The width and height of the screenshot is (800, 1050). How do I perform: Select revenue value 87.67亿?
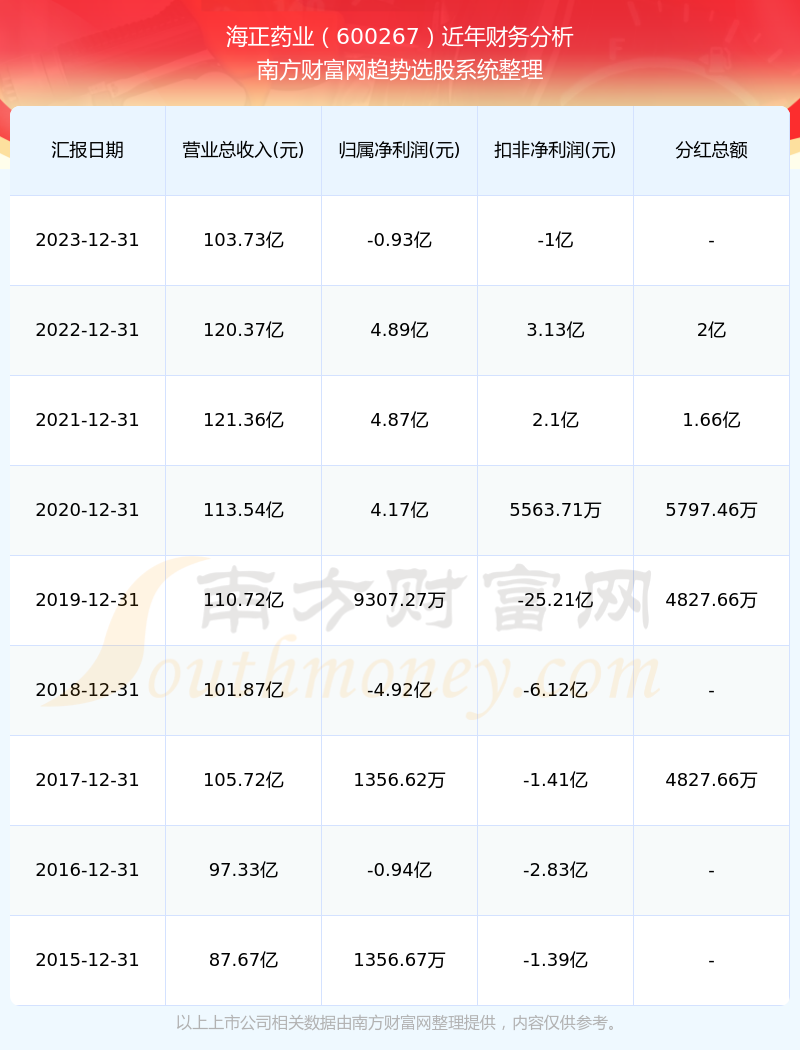(244, 960)
